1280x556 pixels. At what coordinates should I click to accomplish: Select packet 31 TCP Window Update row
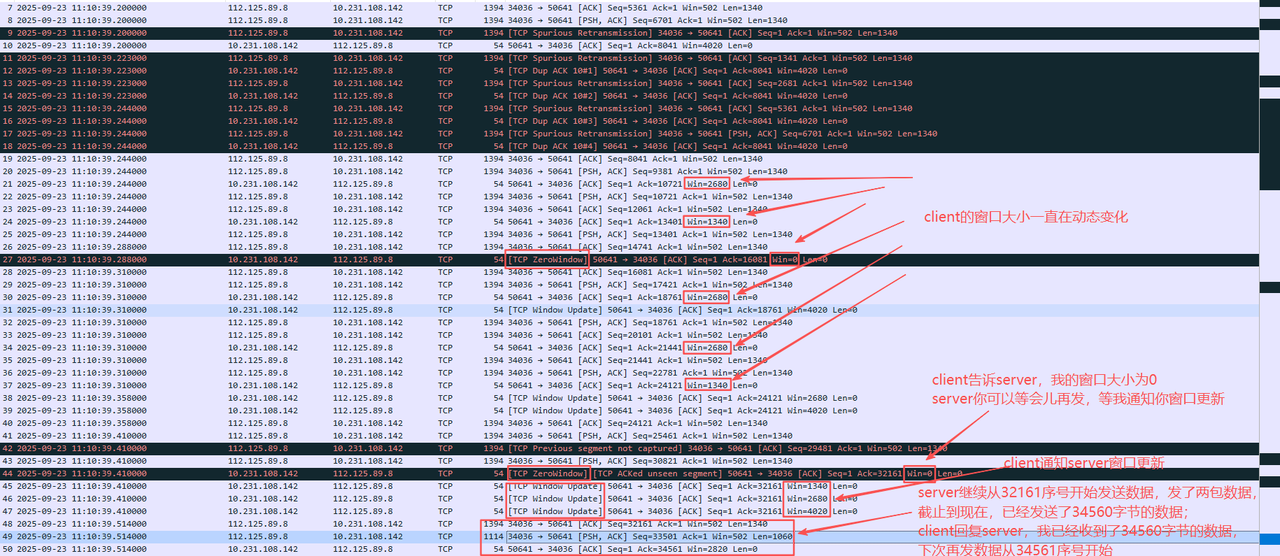tap(640, 309)
